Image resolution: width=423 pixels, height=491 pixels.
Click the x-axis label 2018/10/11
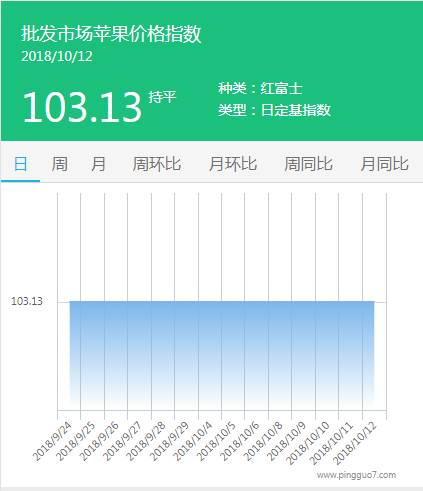coord(332,443)
